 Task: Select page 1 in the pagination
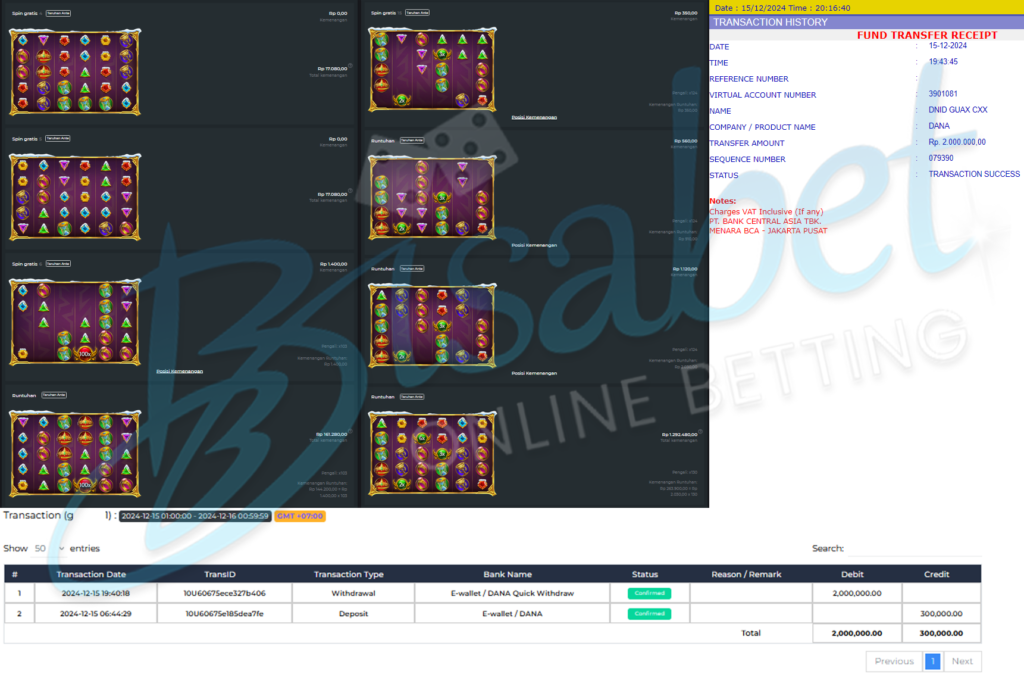932,661
